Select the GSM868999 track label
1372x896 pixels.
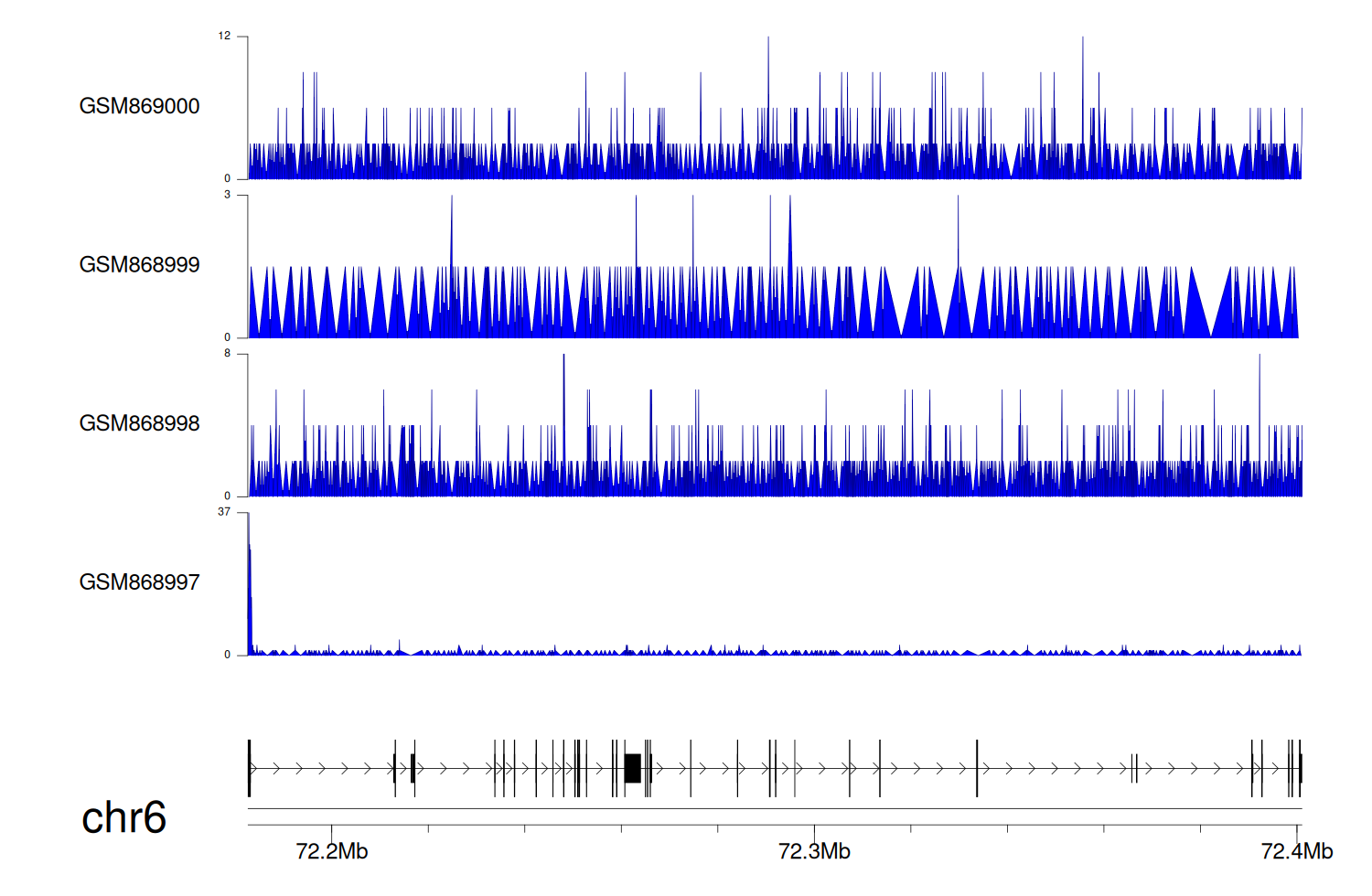click(x=139, y=265)
